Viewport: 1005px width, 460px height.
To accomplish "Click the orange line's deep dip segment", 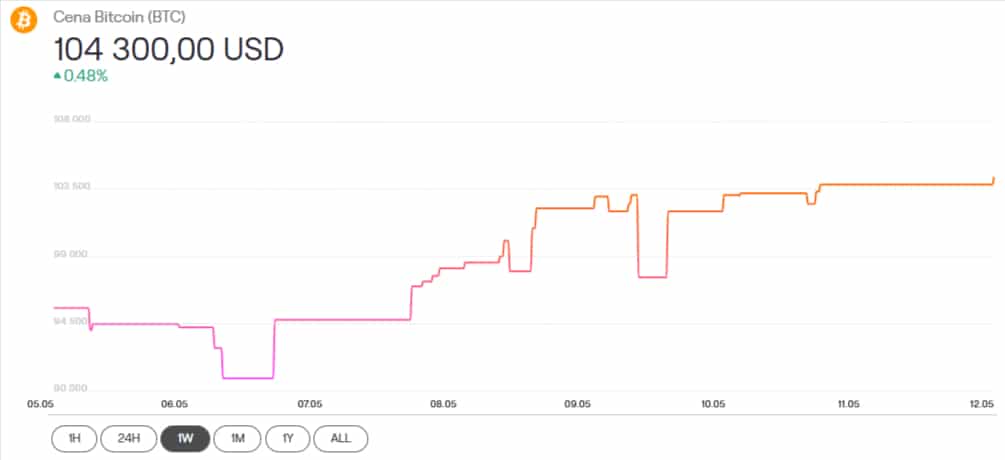I will click(x=652, y=276).
